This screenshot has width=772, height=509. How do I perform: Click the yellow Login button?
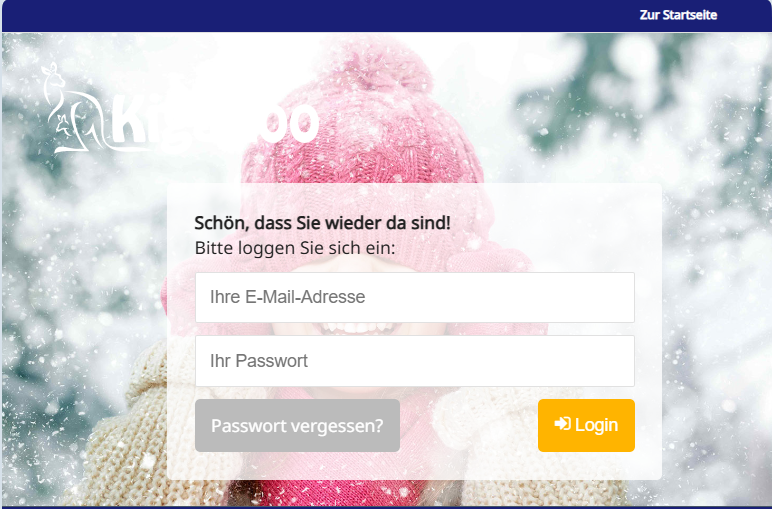pyautogui.click(x=586, y=425)
